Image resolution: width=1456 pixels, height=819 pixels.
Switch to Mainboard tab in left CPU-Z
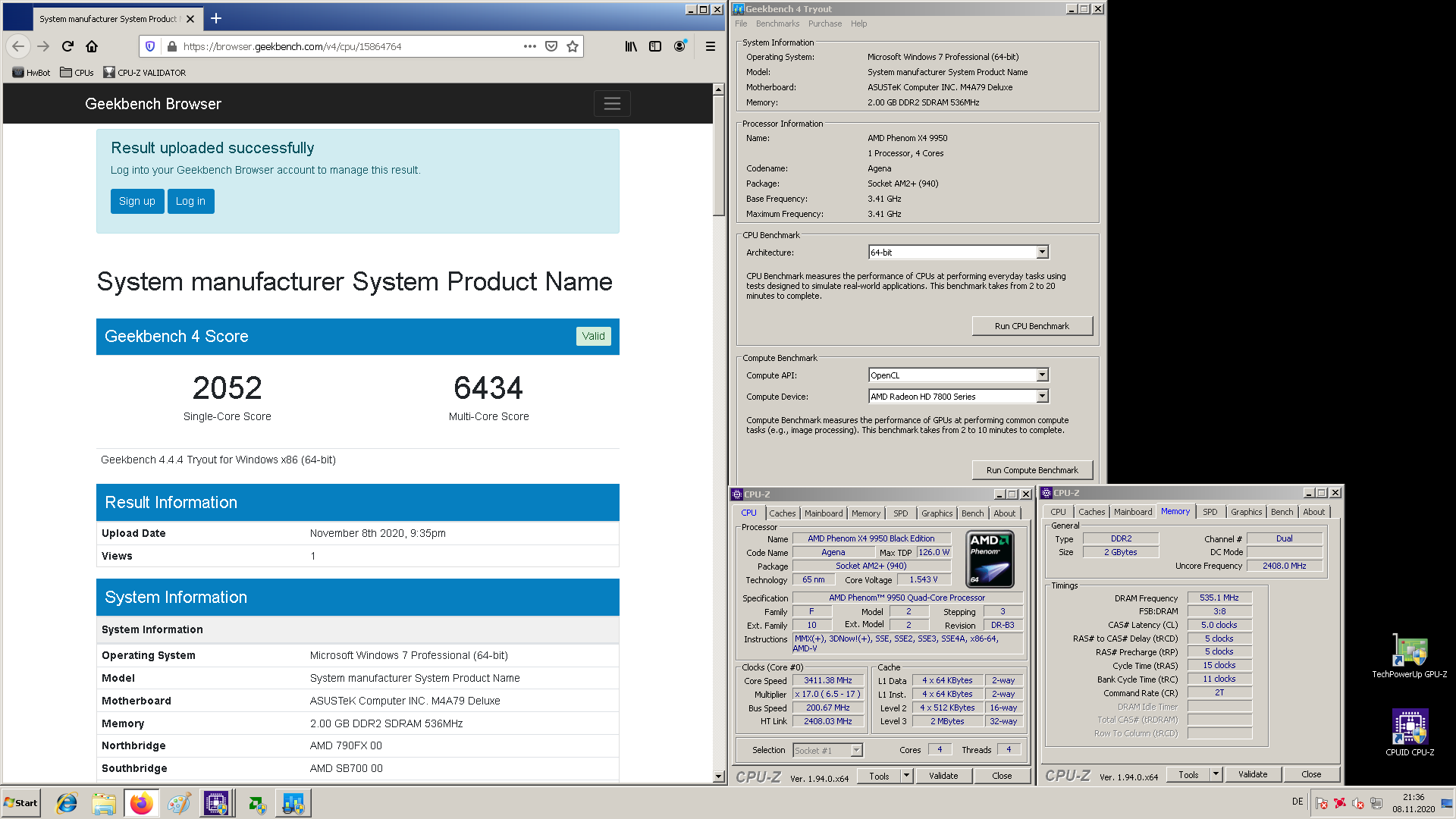click(823, 513)
